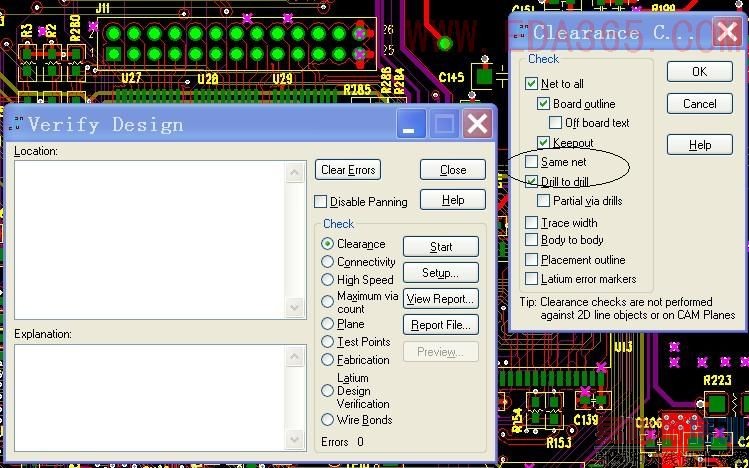Select Latium Design Verification option
Viewport: 749px width, 468px height.
pyautogui.click(x=327, y=391)
